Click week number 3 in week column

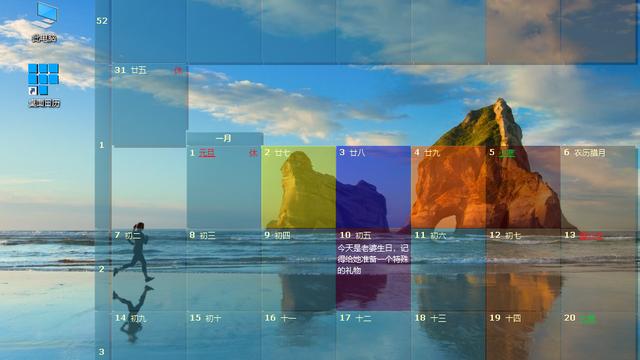click(x=102, y=352)
